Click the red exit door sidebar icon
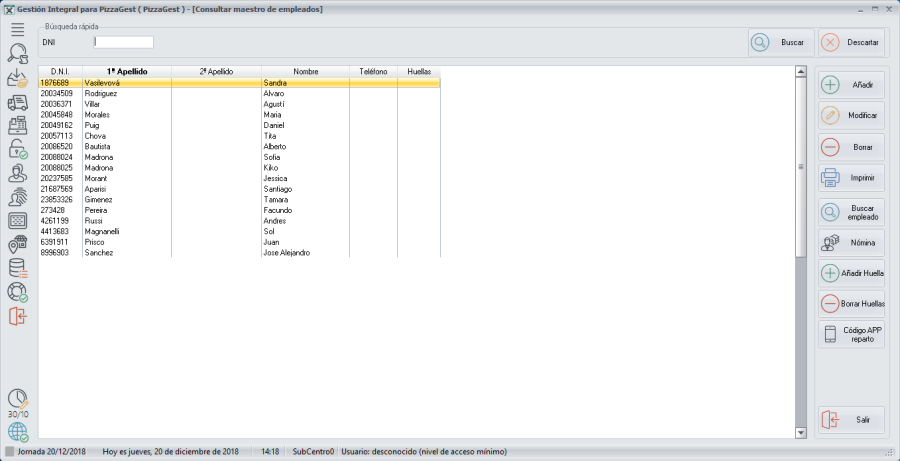This screenshot has height=461, width=900. [17, 316]
